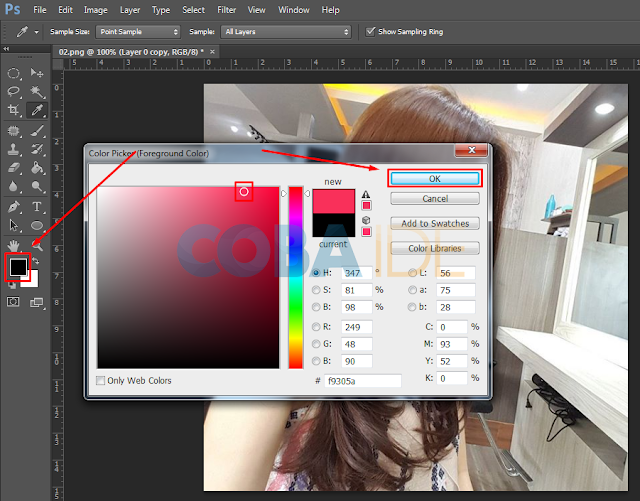Click the white background color swatch

click(33, 282)
